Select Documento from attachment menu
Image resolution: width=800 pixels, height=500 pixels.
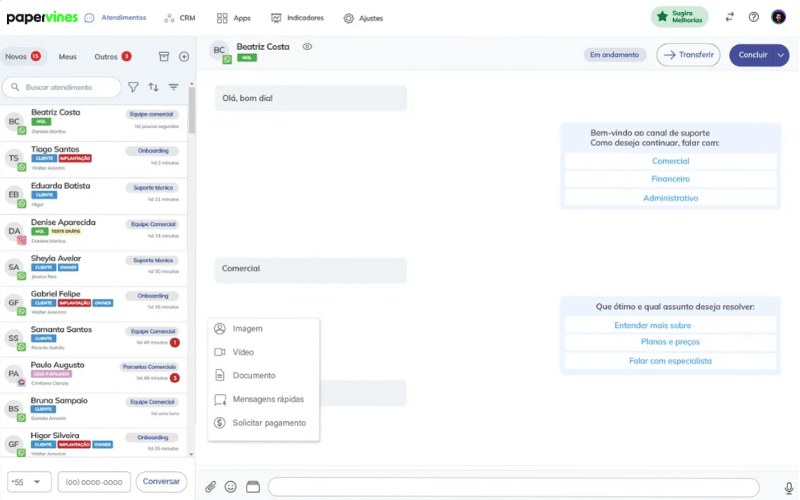pos(263,376)
